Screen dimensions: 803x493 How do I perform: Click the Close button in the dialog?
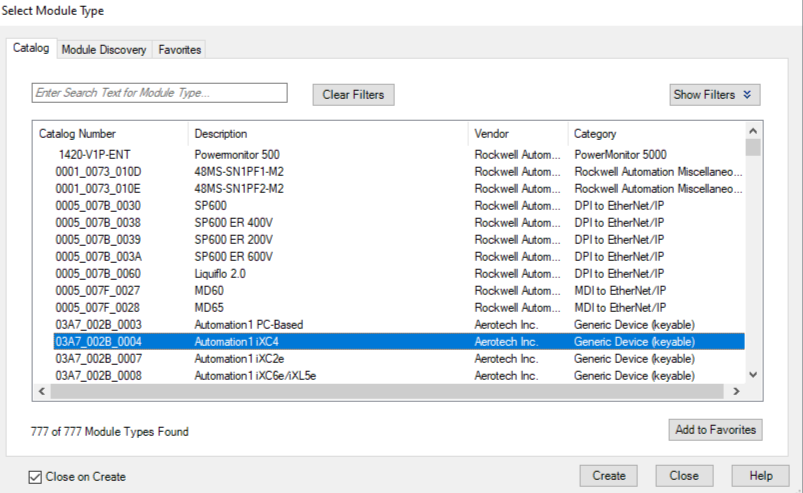[x=684, y=476]
